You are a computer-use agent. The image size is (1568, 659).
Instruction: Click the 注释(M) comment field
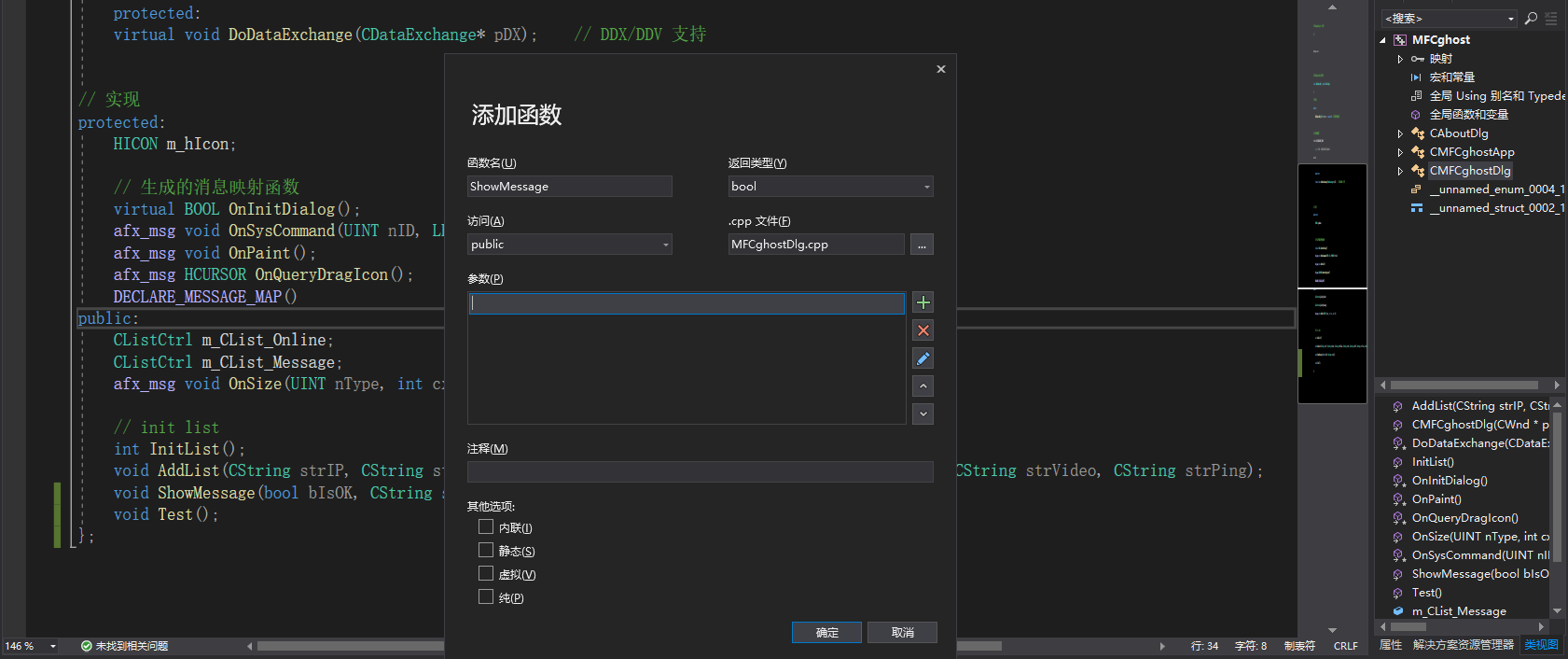tap(700, 471)
